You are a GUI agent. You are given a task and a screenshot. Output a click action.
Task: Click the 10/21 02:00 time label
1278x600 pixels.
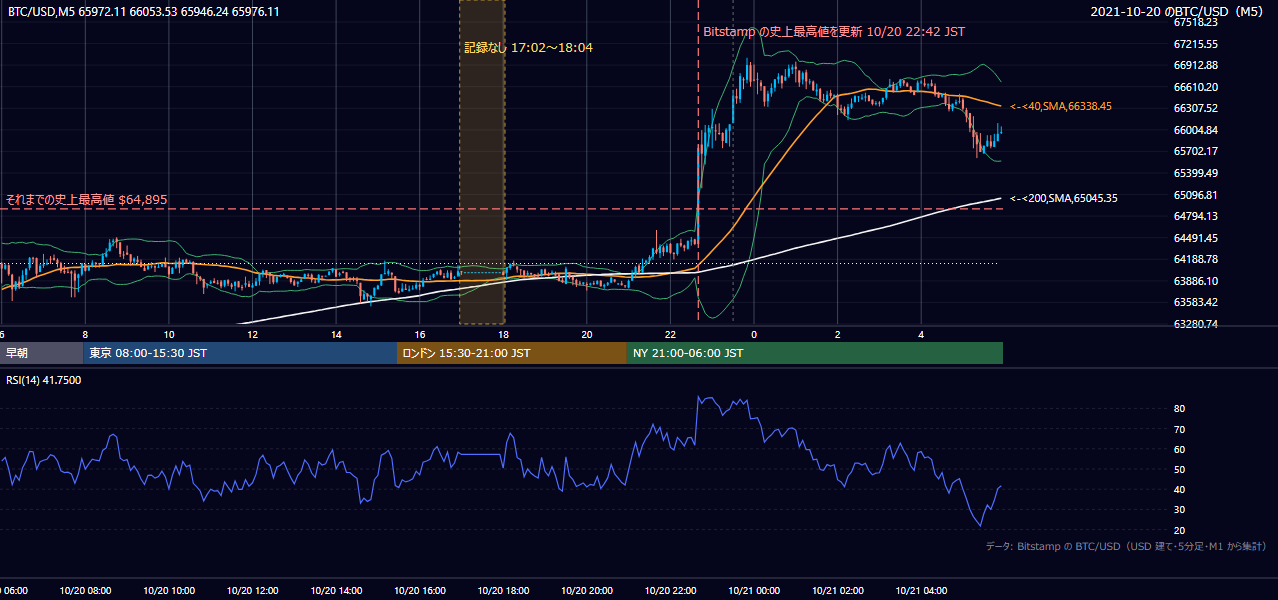839,591
